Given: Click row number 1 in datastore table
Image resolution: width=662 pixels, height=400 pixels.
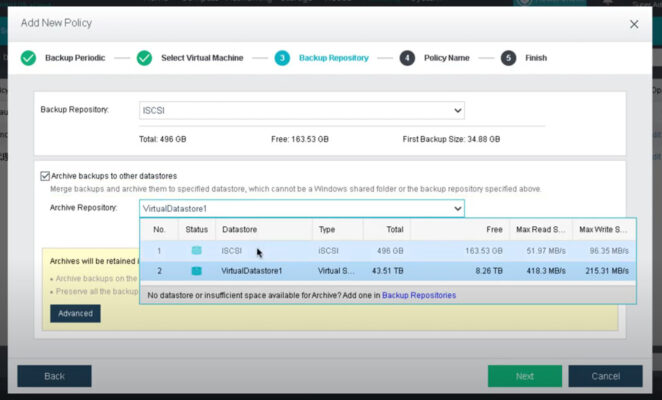Looking at the screenshot, I should (159, 251).
